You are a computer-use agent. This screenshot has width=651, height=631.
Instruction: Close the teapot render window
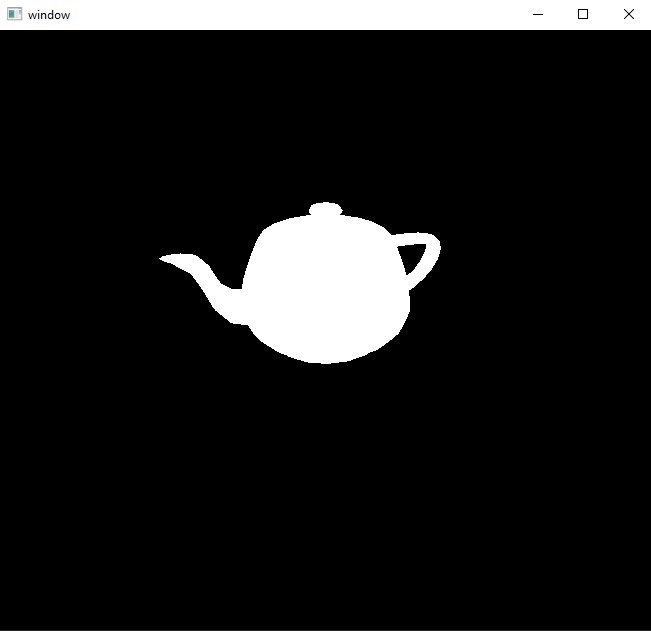[x=629, y=15]
